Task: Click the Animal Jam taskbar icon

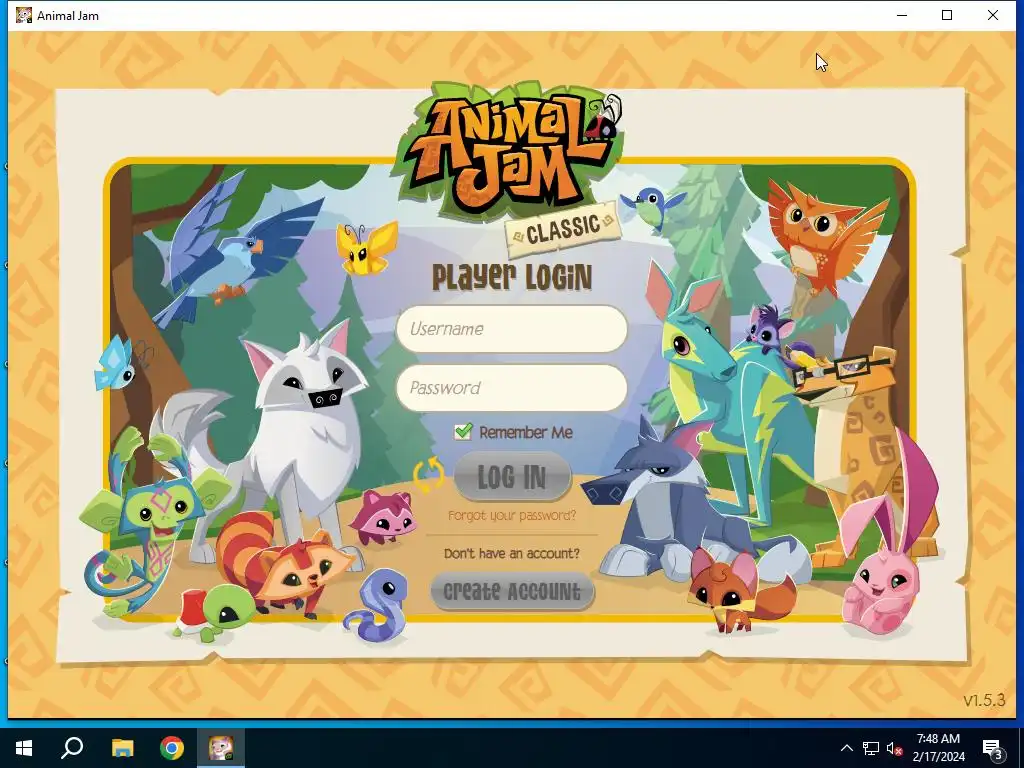Action: tap(221, 748)
